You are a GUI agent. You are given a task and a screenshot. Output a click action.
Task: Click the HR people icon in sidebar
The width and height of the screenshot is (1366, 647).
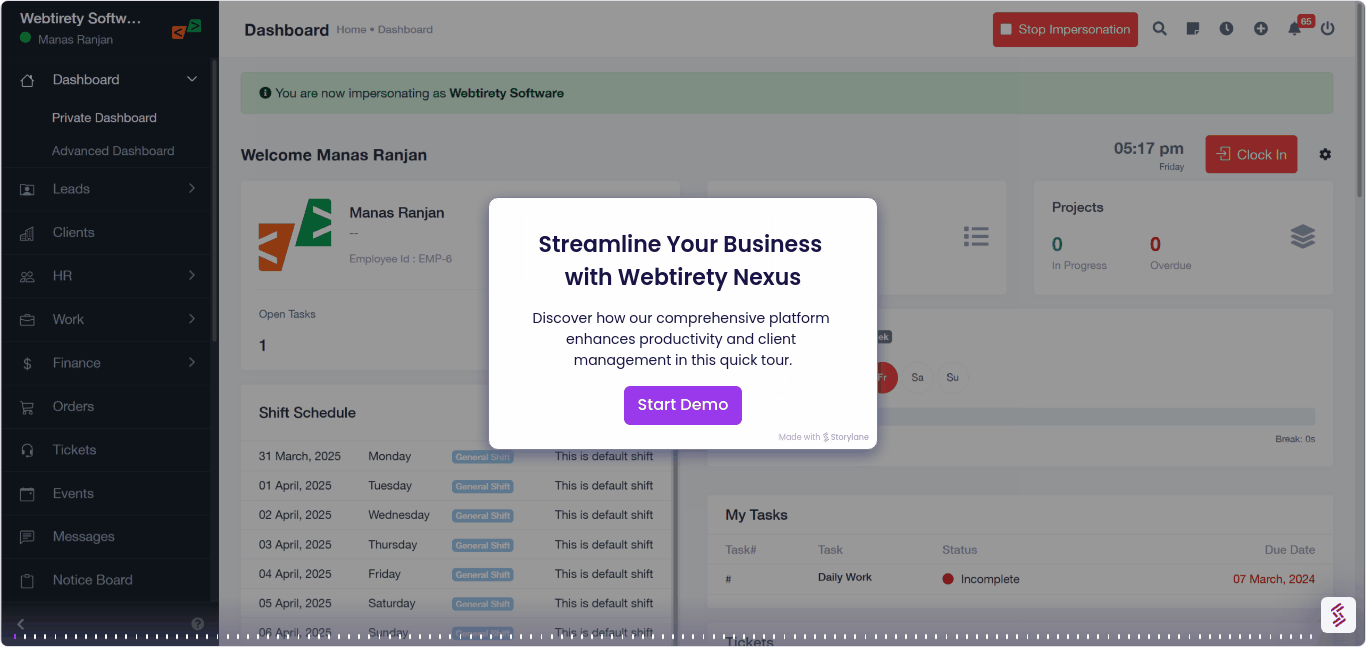coord(28,276)
